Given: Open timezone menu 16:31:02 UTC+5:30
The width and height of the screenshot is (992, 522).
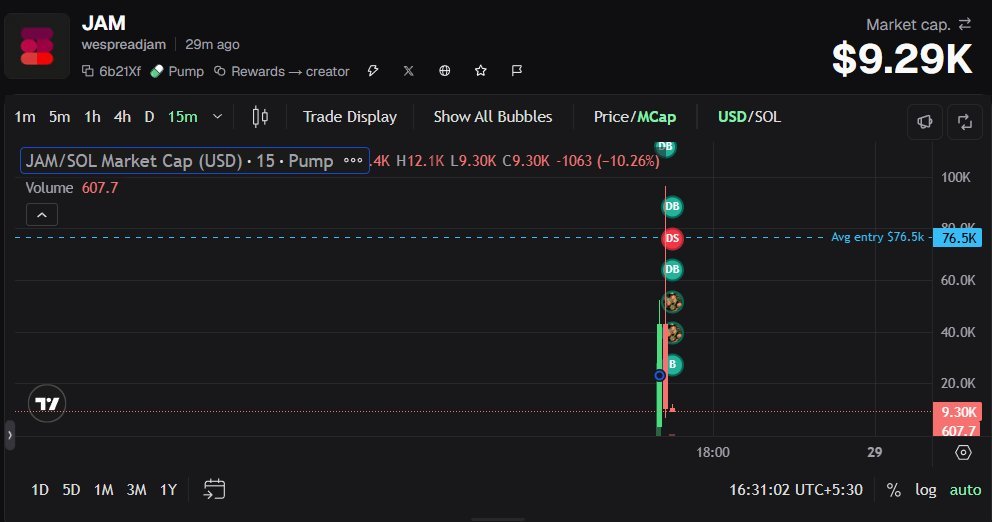Looking at the screenshot, I should coord(796,490).
